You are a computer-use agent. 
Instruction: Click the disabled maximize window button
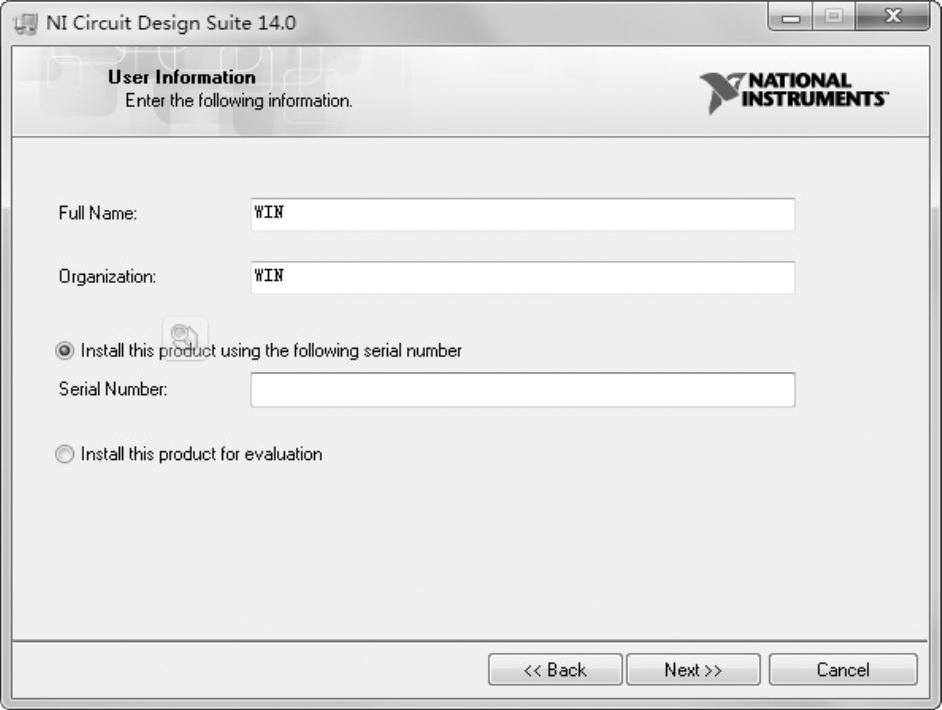coord(834,16)
